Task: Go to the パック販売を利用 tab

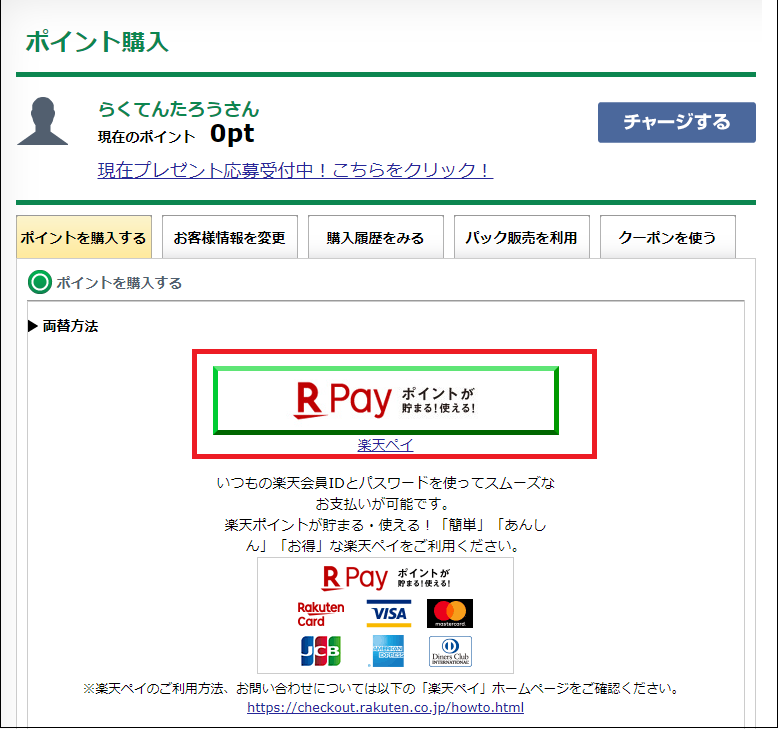Action: click(522, 237)
